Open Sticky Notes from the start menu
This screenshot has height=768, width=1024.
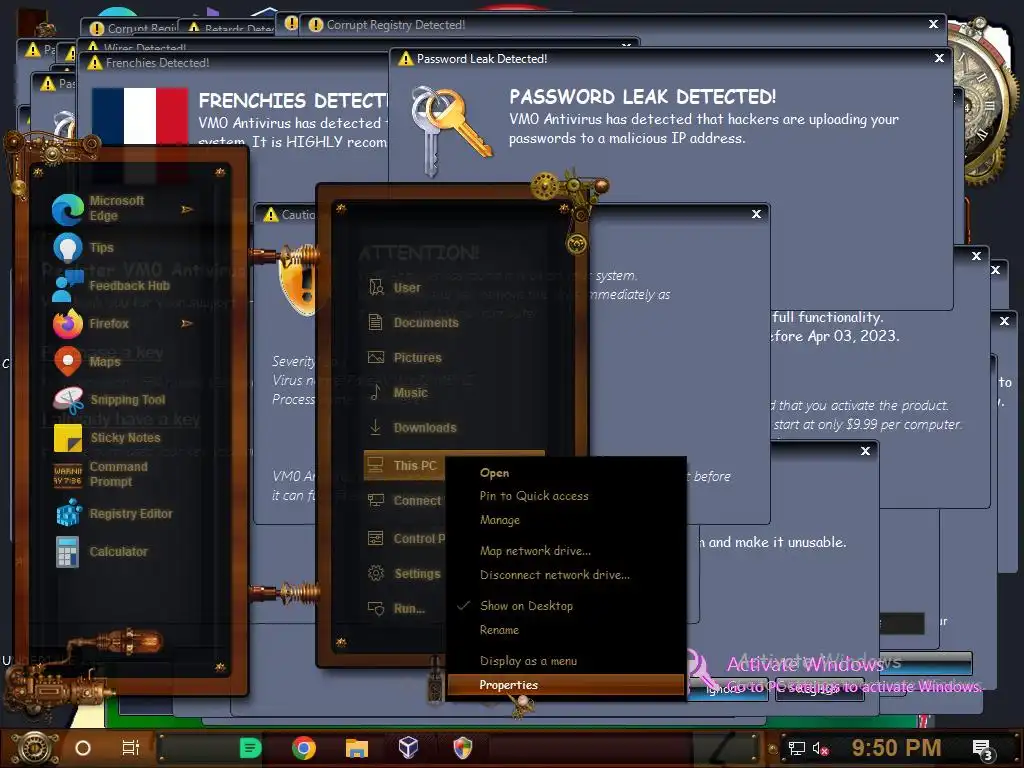pos(106,438)
